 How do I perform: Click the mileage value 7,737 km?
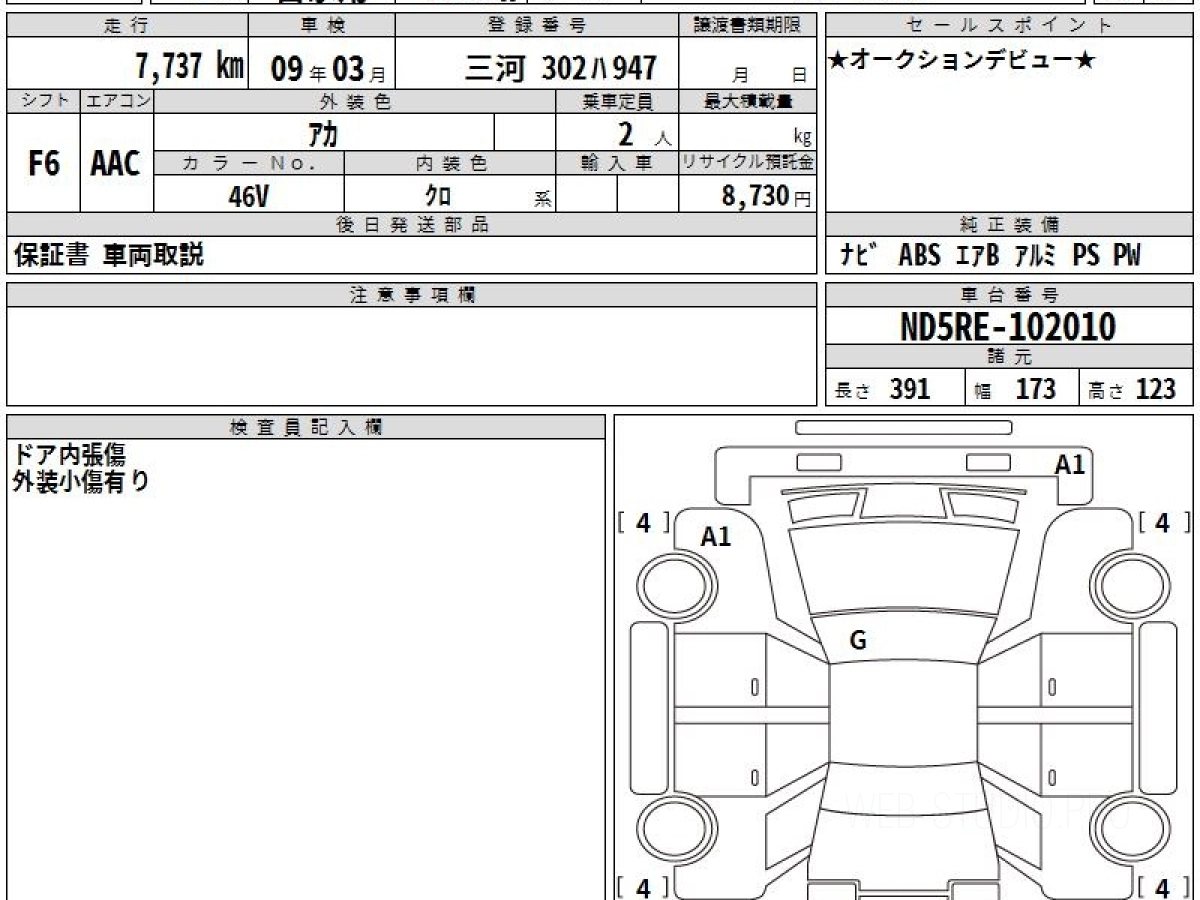(x=189, y=67)
